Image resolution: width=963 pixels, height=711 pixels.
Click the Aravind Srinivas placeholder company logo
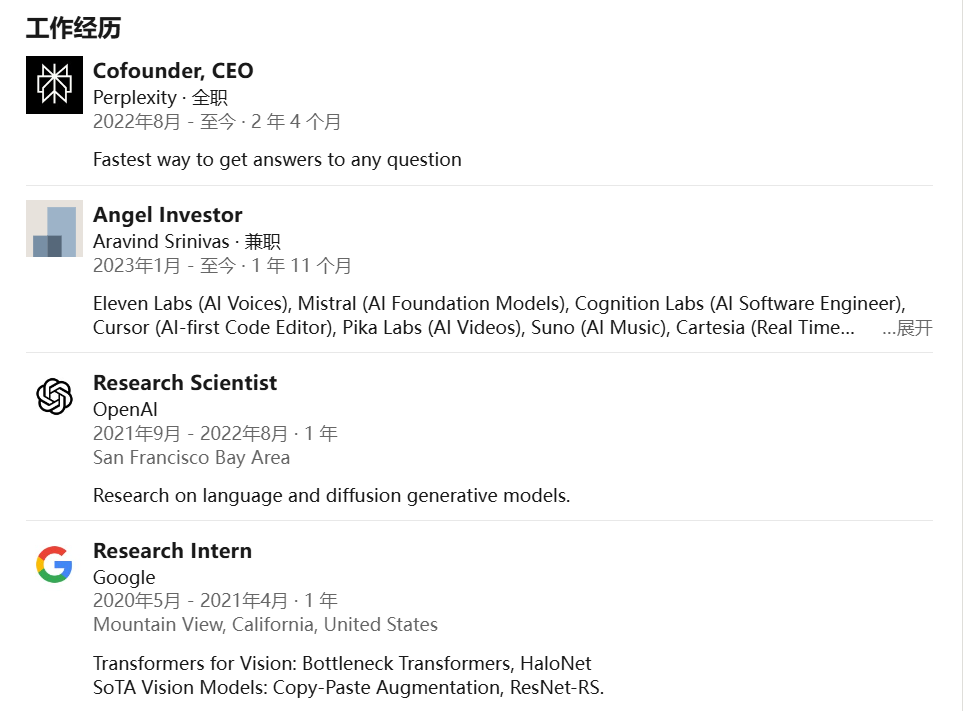[54, 228]
